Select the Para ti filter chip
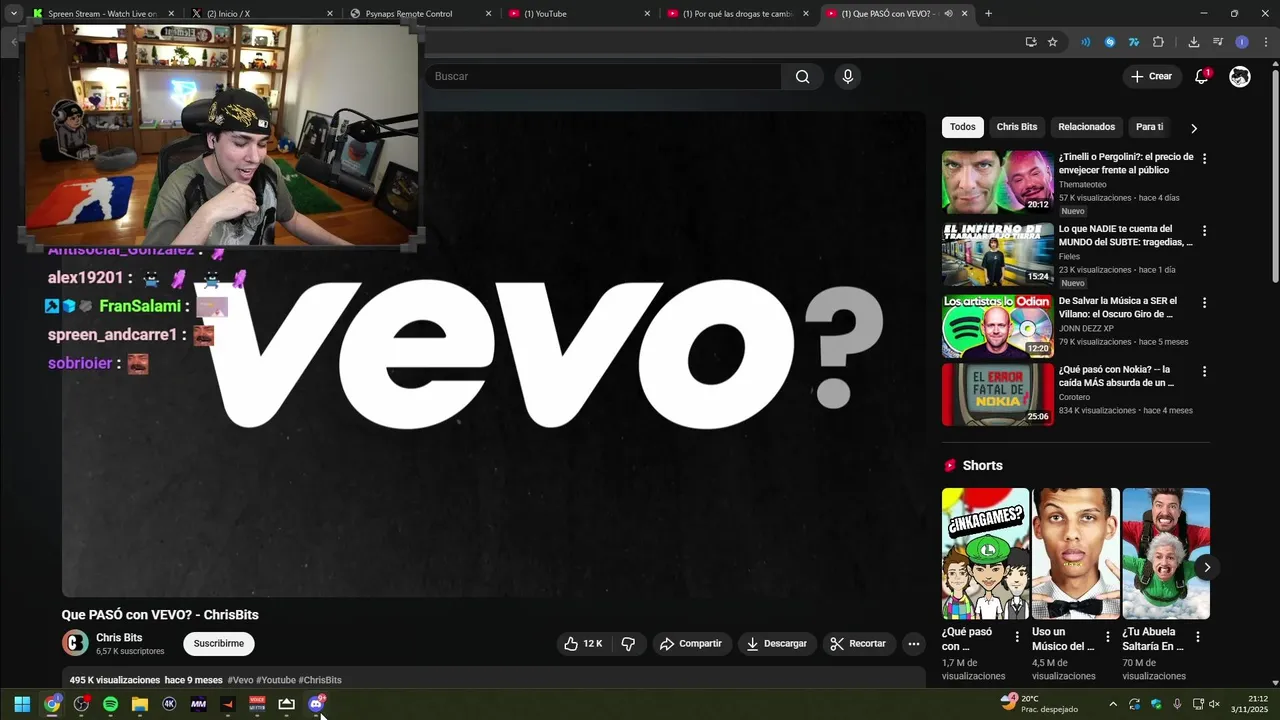The image size is (1280, 720). pyautogui.click(x=1150, y=127)
